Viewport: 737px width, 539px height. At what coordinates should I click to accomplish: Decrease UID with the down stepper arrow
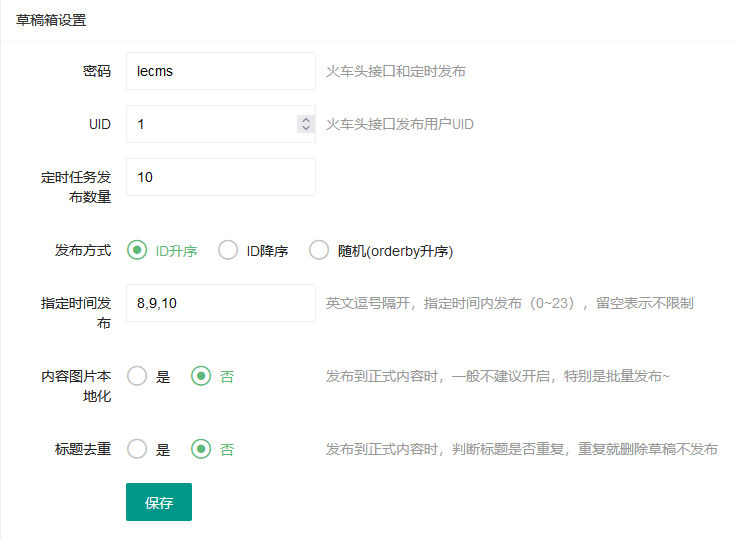point(305,129)
